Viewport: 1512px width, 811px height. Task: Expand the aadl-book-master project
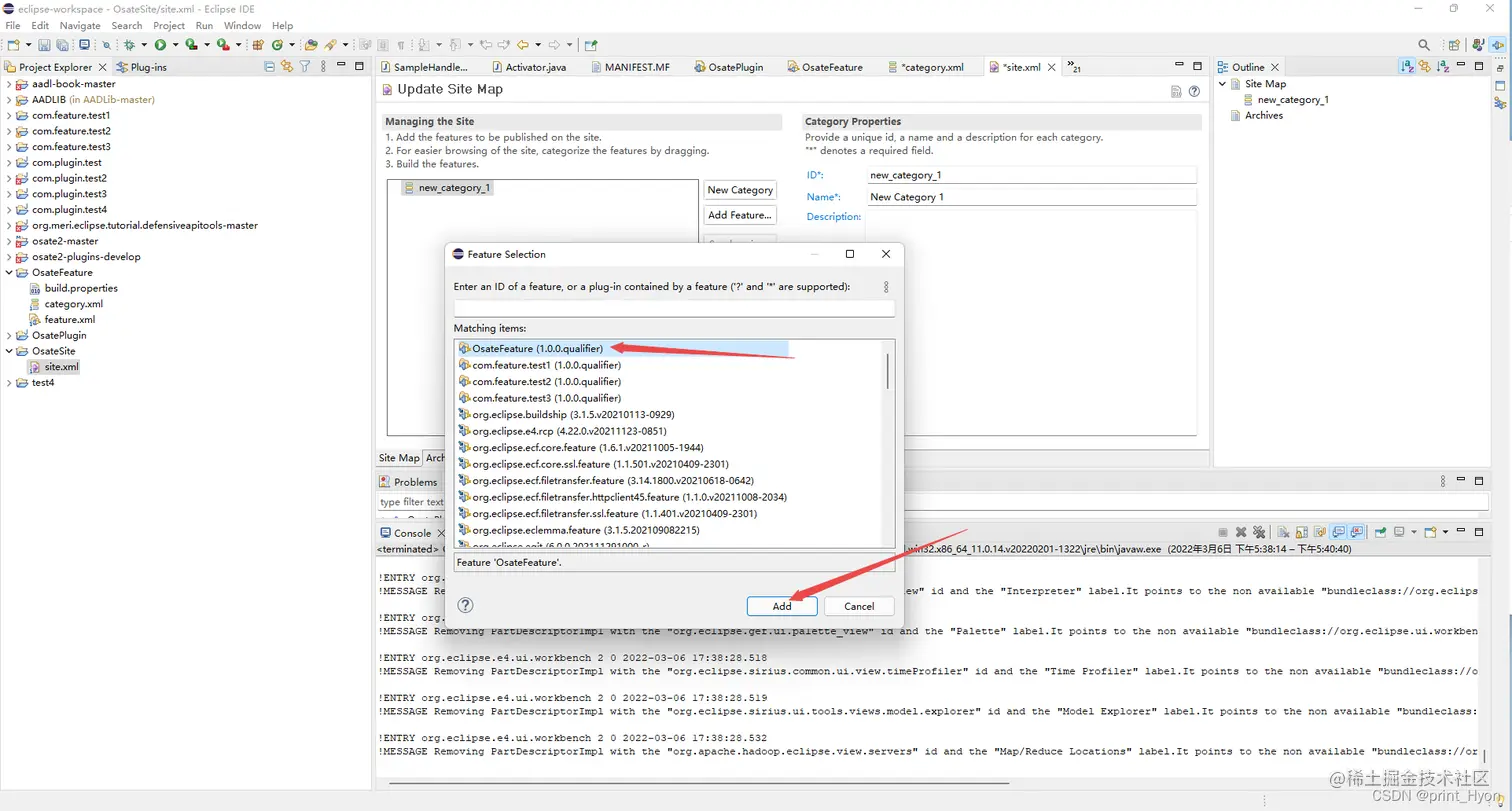[x=9, y=84]
